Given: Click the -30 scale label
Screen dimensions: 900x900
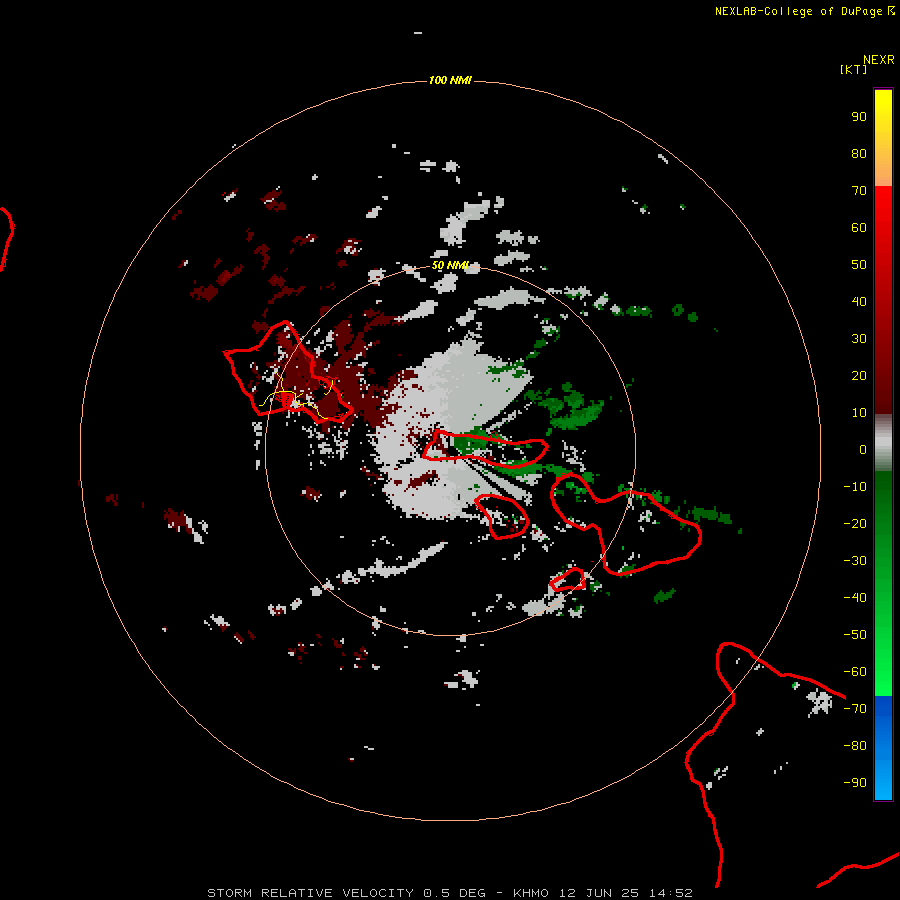Looking at the screenshot, I should [855, 561].
